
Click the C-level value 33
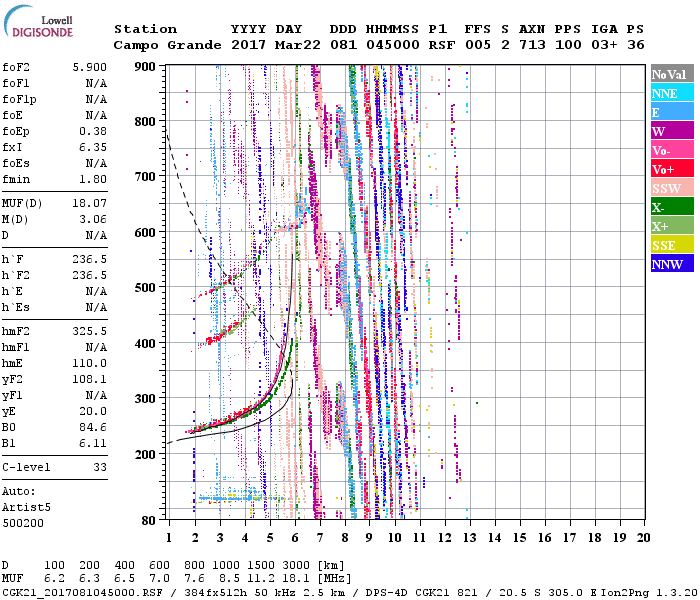pyautogui.click(x=100, y=467)
